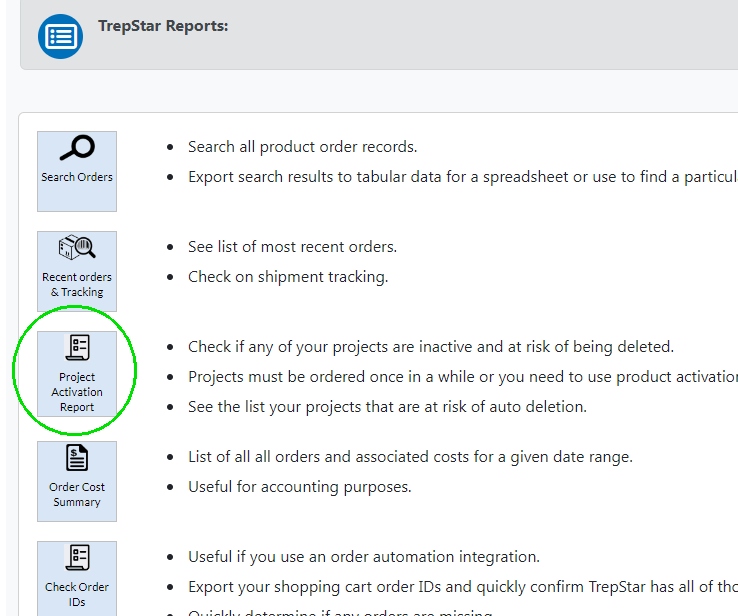Click 'Check if any of your projects are inactive' line
Image resolution: width=738 pixels, height=616 pixels.
(x=431, y=347)
